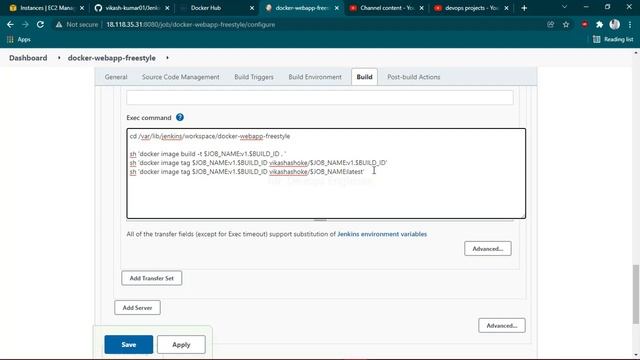
Task: Open the tab search chevron
Action: coord(564,7)
